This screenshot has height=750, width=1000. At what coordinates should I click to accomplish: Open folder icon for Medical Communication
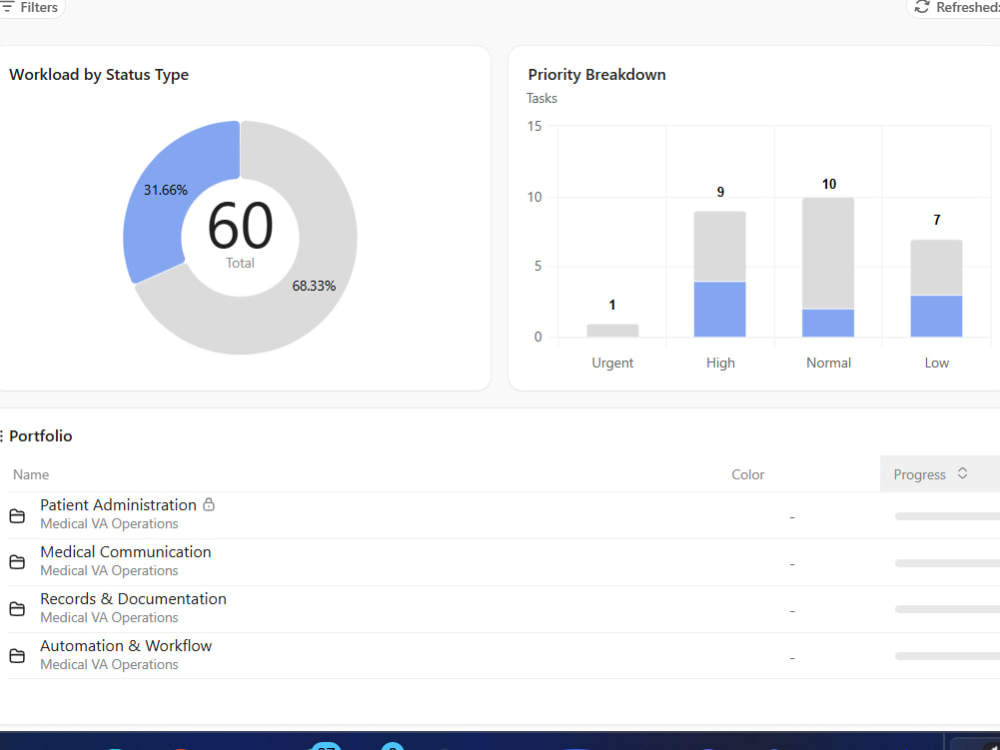coord(17,562)
